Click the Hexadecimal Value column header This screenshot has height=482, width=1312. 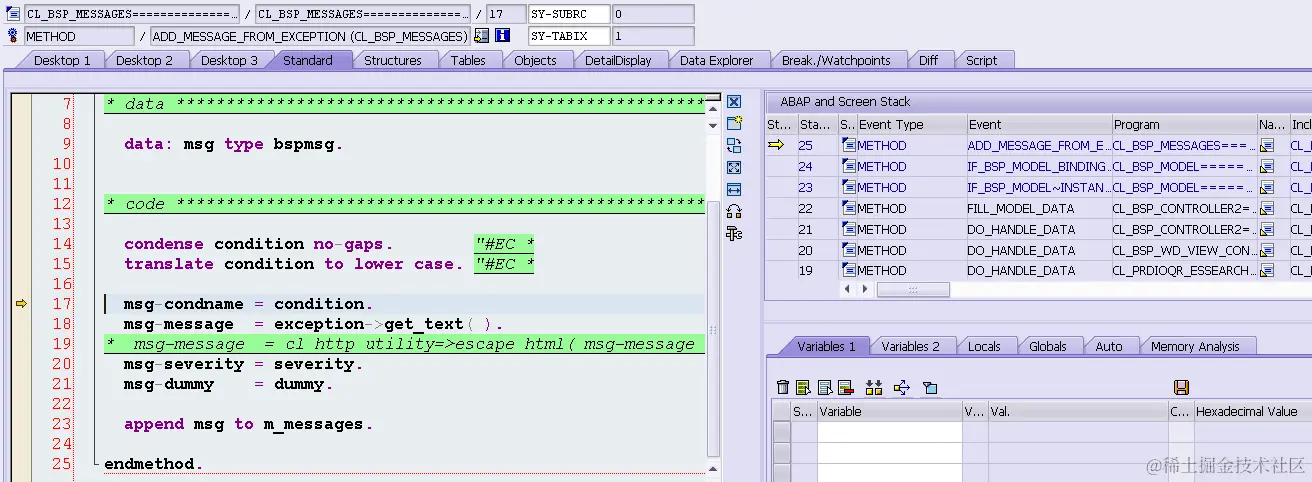point(1253,411)
